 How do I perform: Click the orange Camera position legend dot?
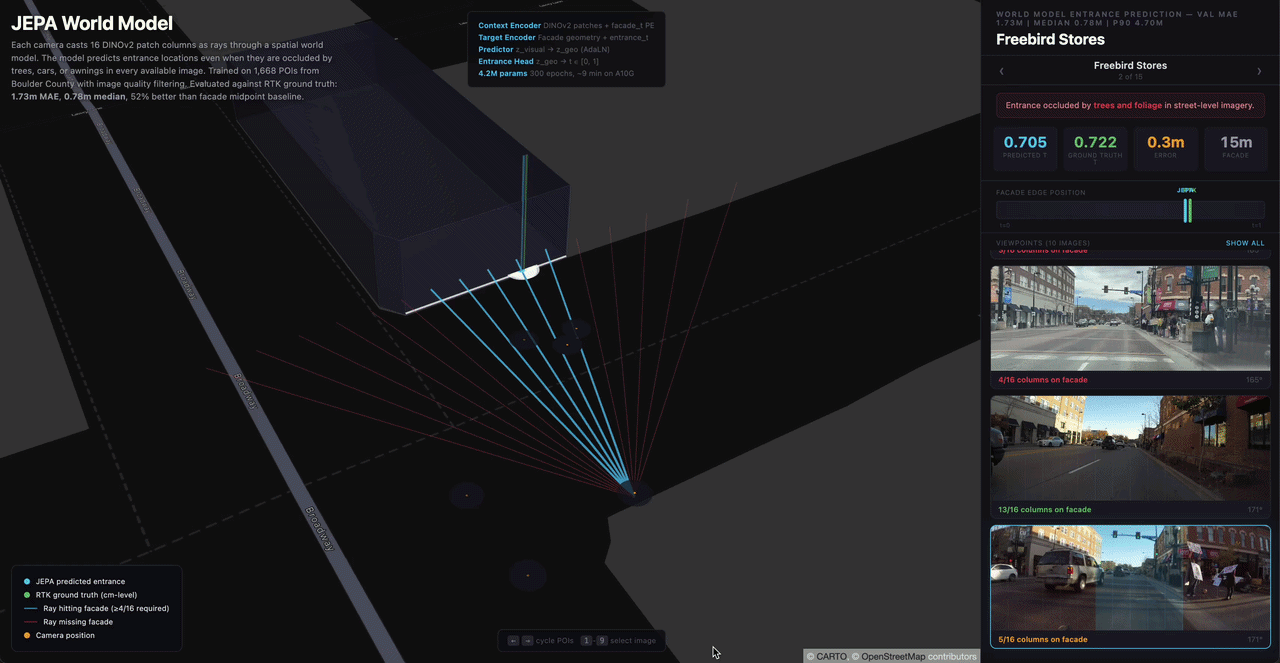click(x=27, y=635)
